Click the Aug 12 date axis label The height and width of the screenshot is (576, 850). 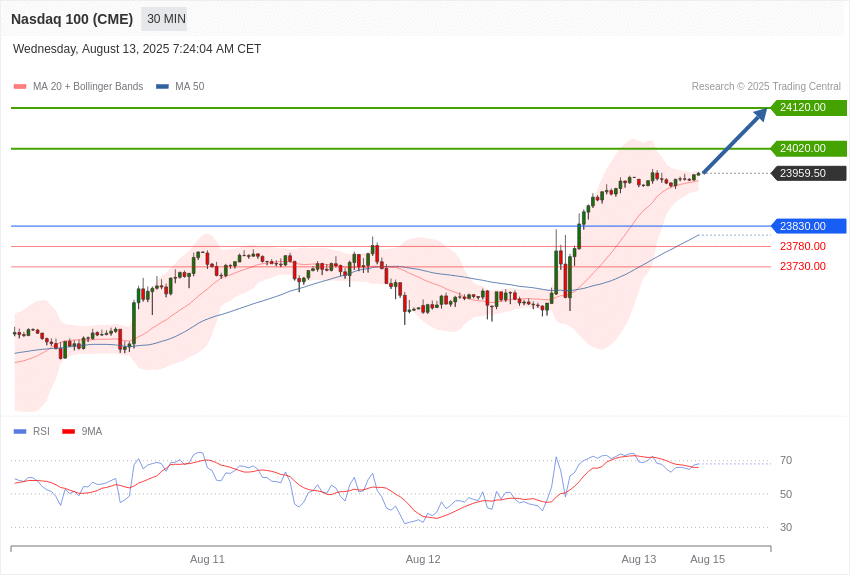(423, 560)
